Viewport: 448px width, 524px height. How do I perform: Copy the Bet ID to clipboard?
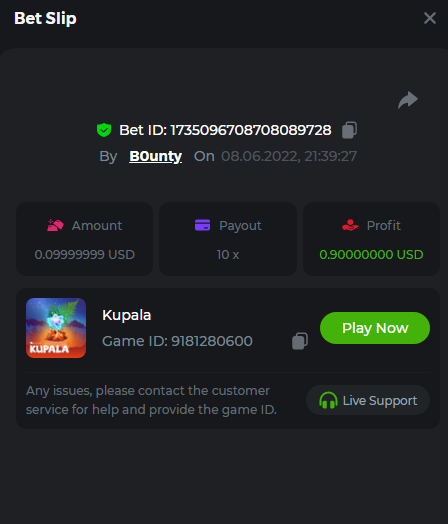click(349, 130)
